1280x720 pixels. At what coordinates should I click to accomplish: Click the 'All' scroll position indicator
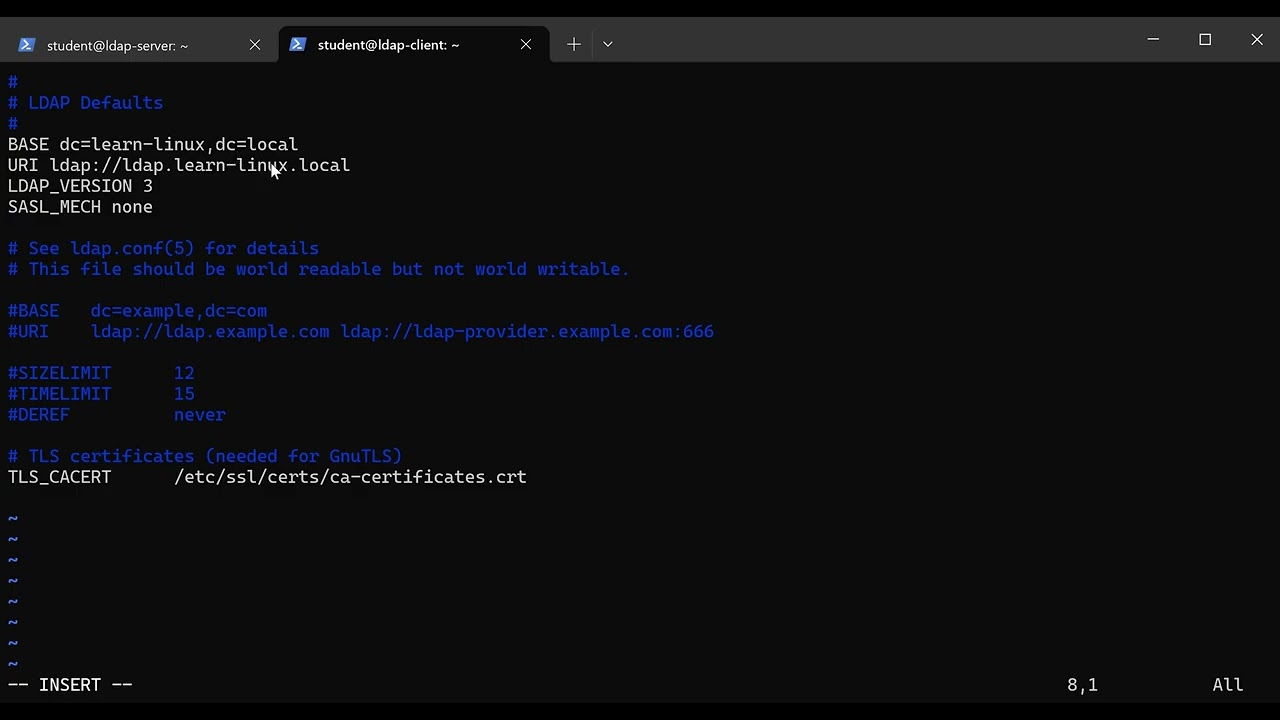pyautogui.click(x=1228, y=685)
